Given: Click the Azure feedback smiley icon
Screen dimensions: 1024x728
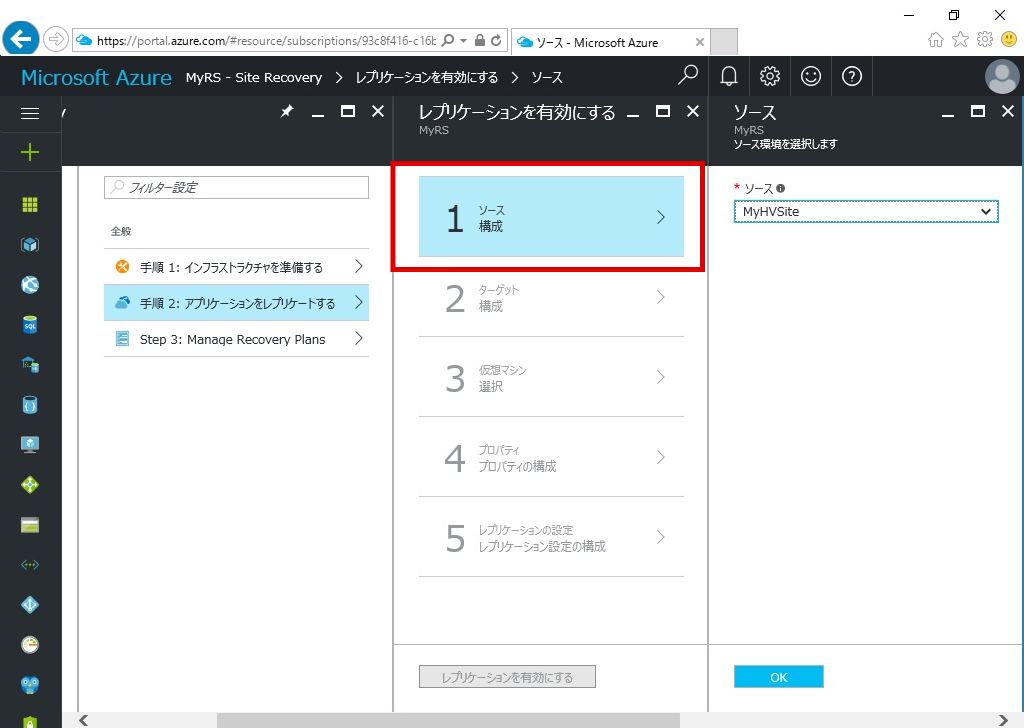Looking at the screenshot, I should click(x=810, y=76).
